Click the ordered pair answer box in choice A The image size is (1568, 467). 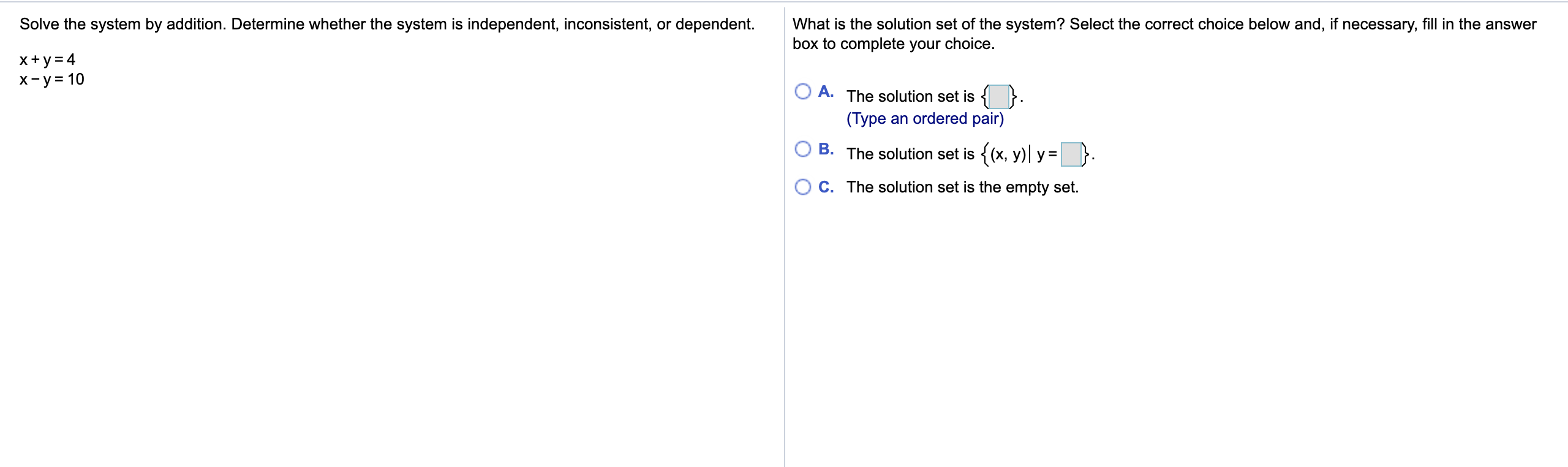(x=998, y=97)
